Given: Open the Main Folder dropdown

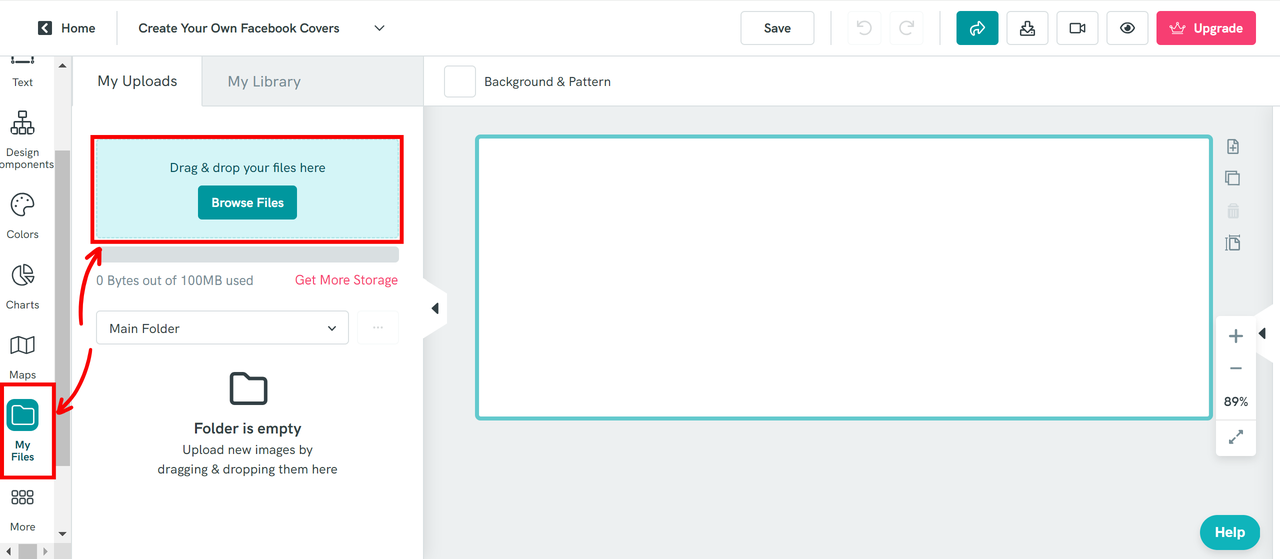Looking at the screenshot, I should pos(222,328).
